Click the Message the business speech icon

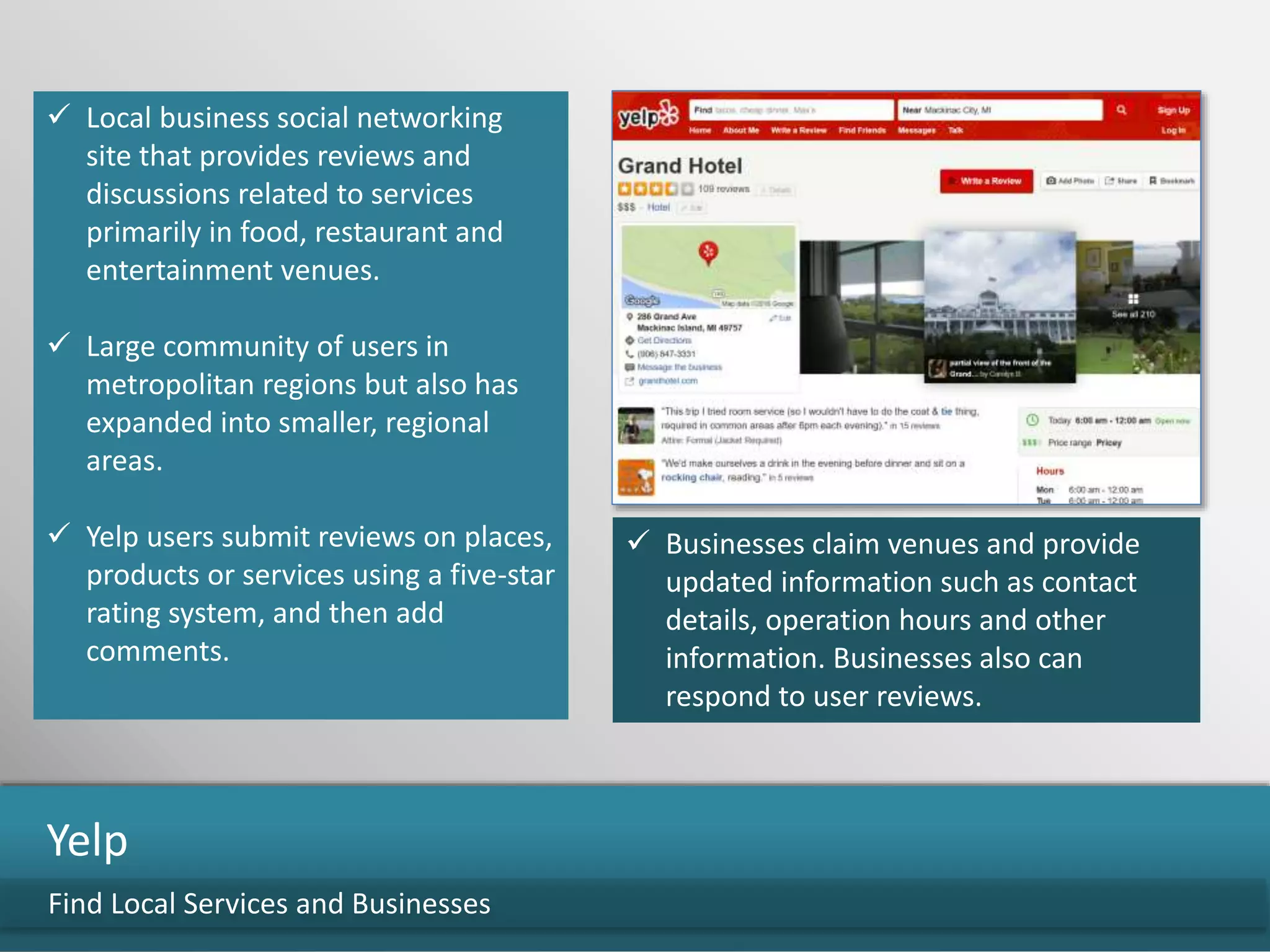[x=629, y=367]
